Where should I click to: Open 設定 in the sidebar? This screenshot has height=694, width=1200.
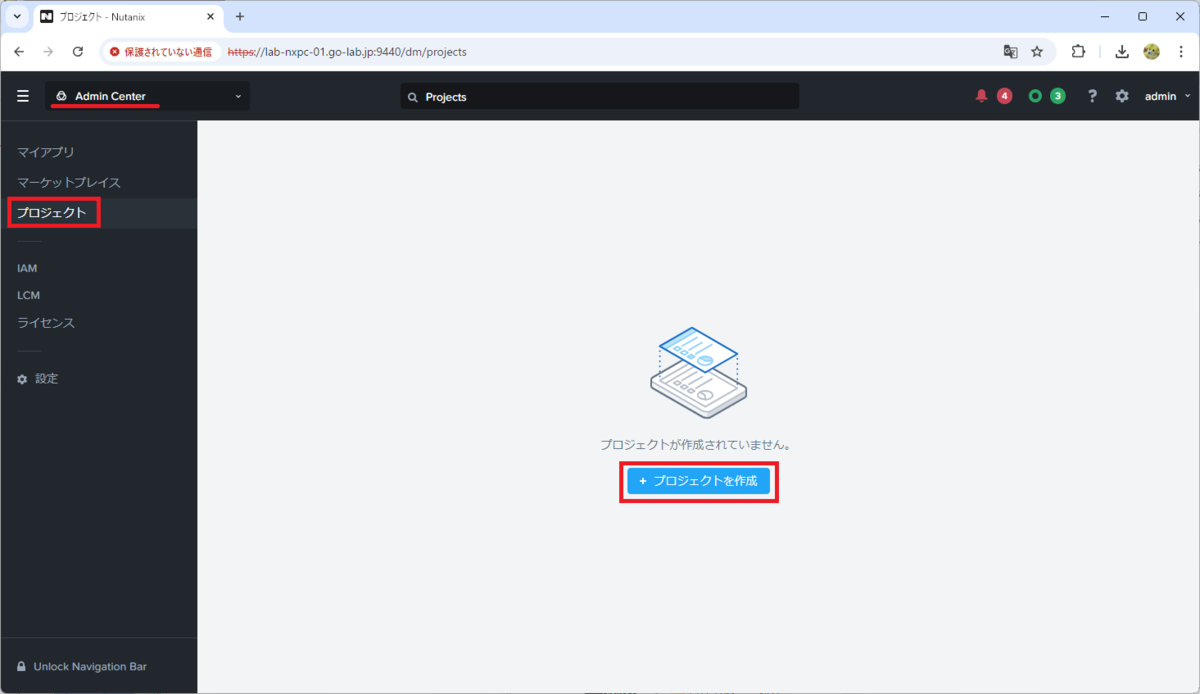click(47, 379)
